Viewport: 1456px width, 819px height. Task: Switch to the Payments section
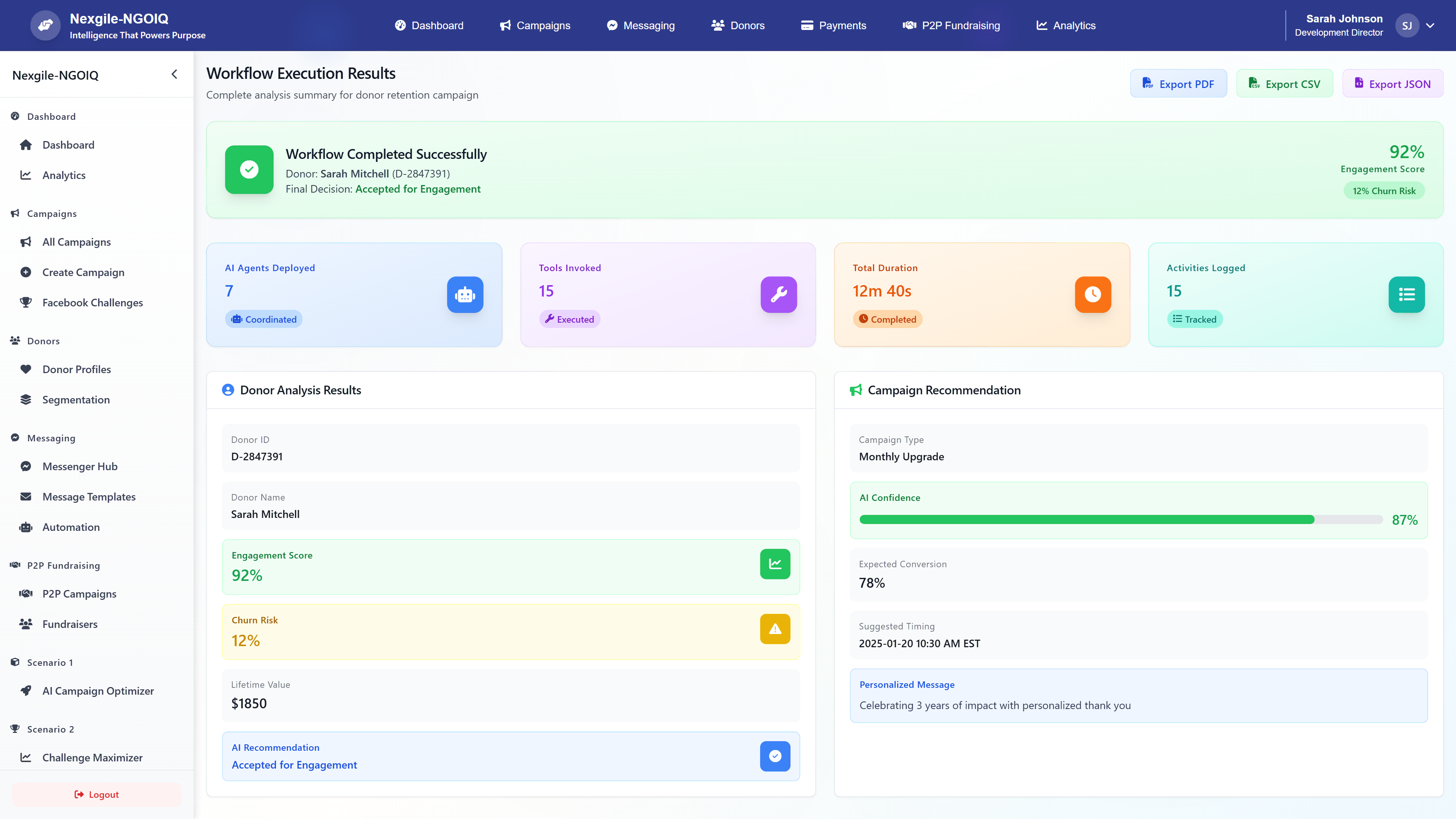click(x=833, y=25)
